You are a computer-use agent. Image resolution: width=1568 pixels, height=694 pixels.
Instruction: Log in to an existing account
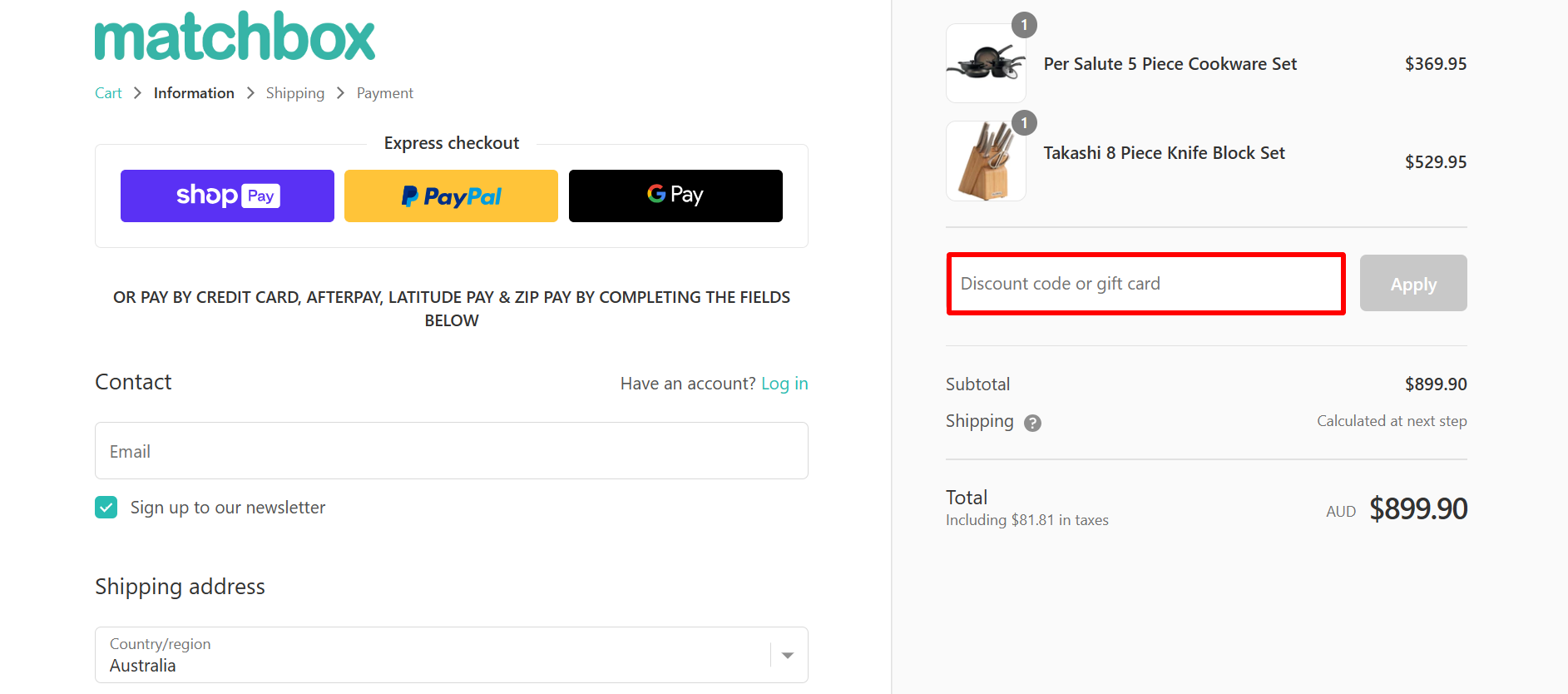point(784,383)
